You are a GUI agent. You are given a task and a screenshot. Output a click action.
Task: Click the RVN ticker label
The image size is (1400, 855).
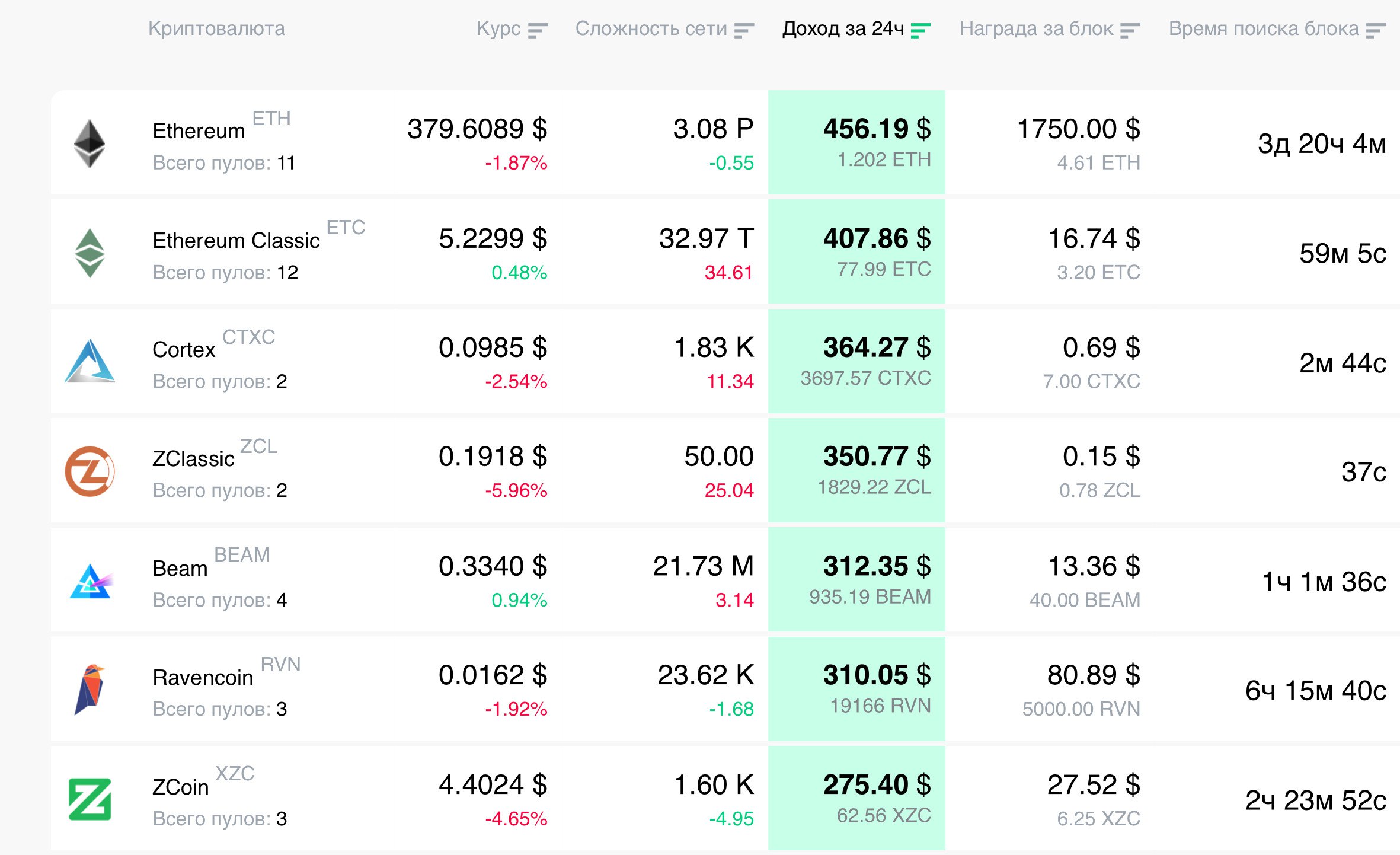280,665
